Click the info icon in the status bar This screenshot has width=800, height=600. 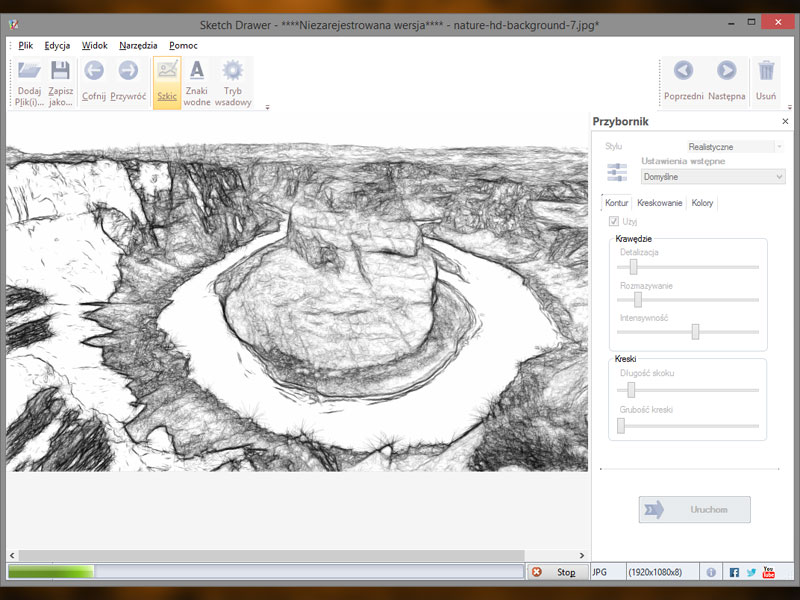tap(712, 572)
